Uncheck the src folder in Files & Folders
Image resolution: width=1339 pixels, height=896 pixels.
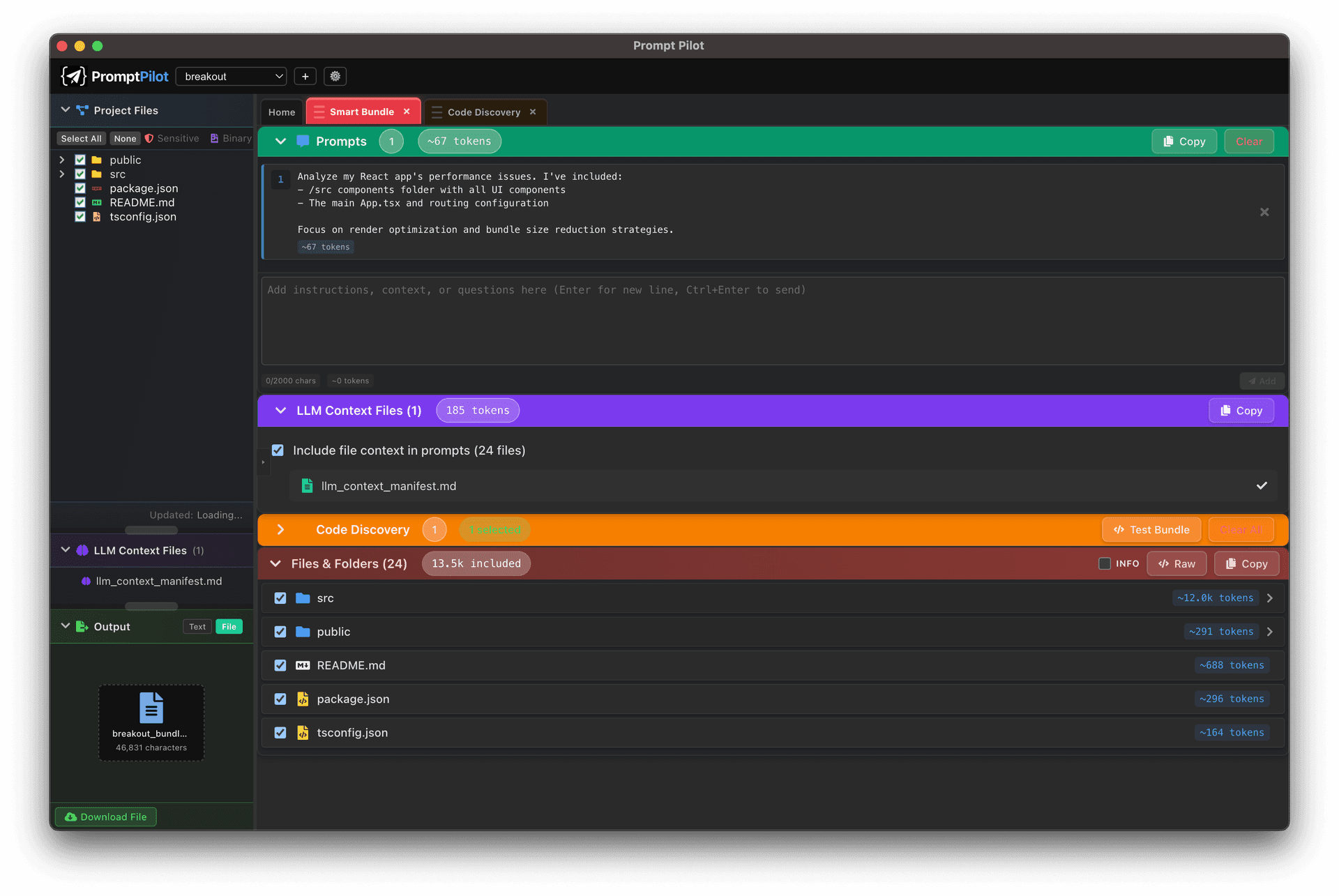tap(280, 598)
